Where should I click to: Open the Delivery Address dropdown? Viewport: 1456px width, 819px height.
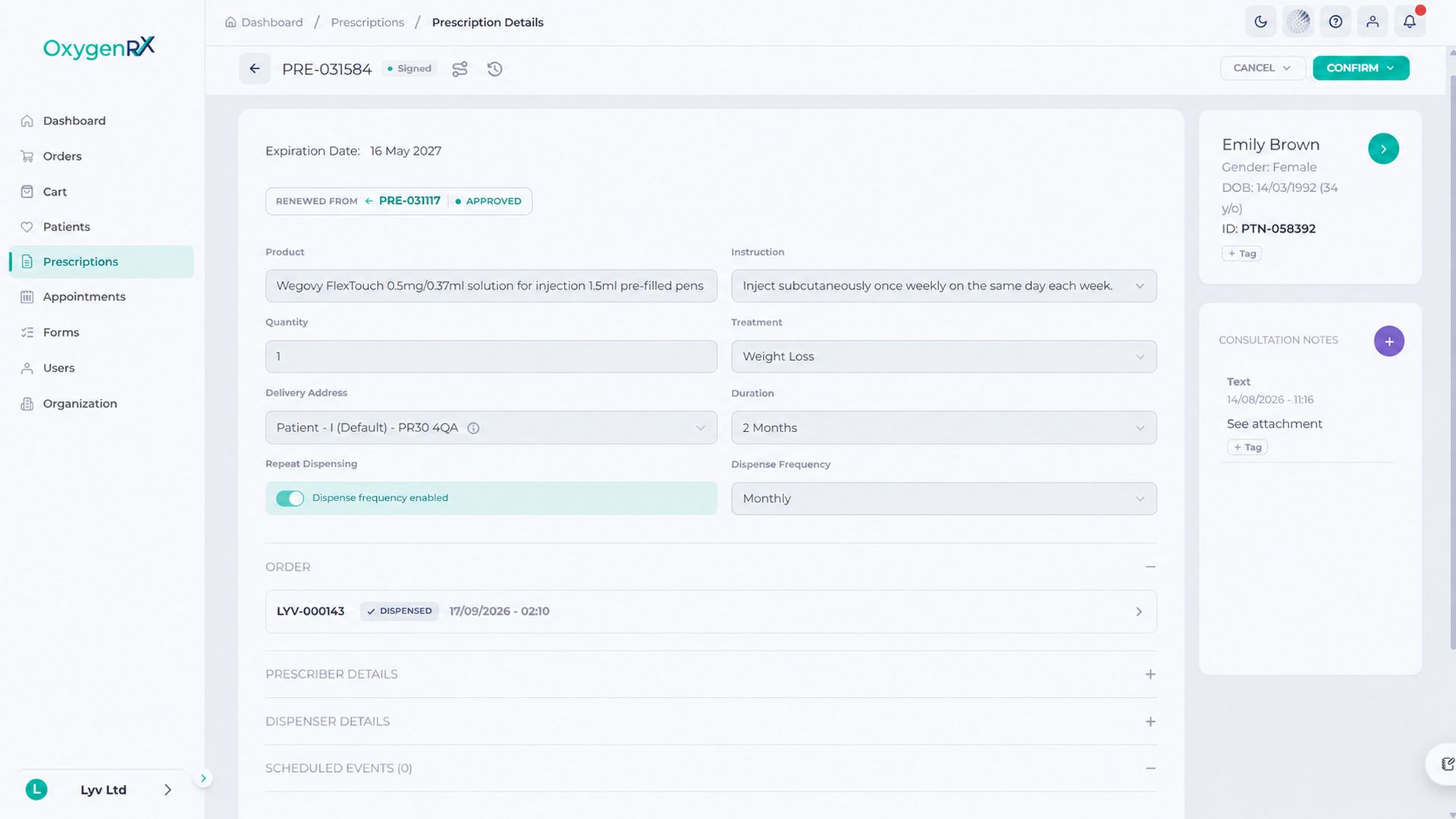[x=491, y=428]
